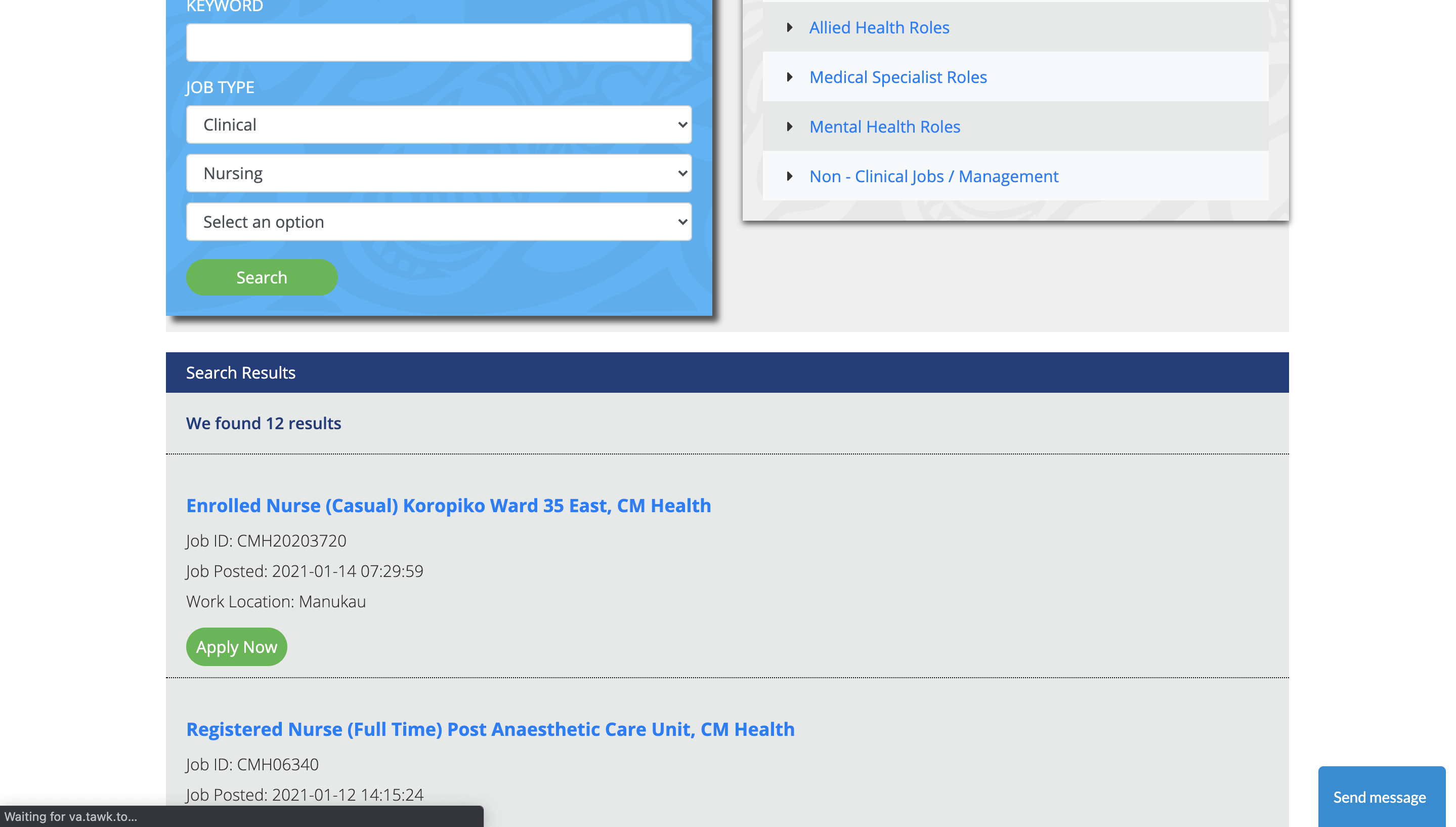Click the Keyword input field
The width and height of the screenshot is (1456, 827).
pyautogui.click(x=439, y=42)
